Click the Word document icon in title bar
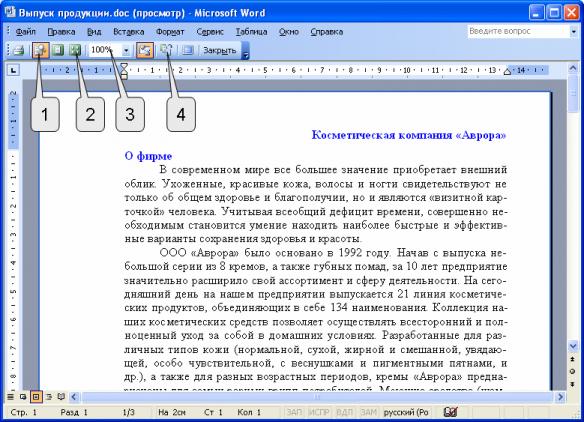The width and height of the screenshot is (584, 422). tap(10, 12)
